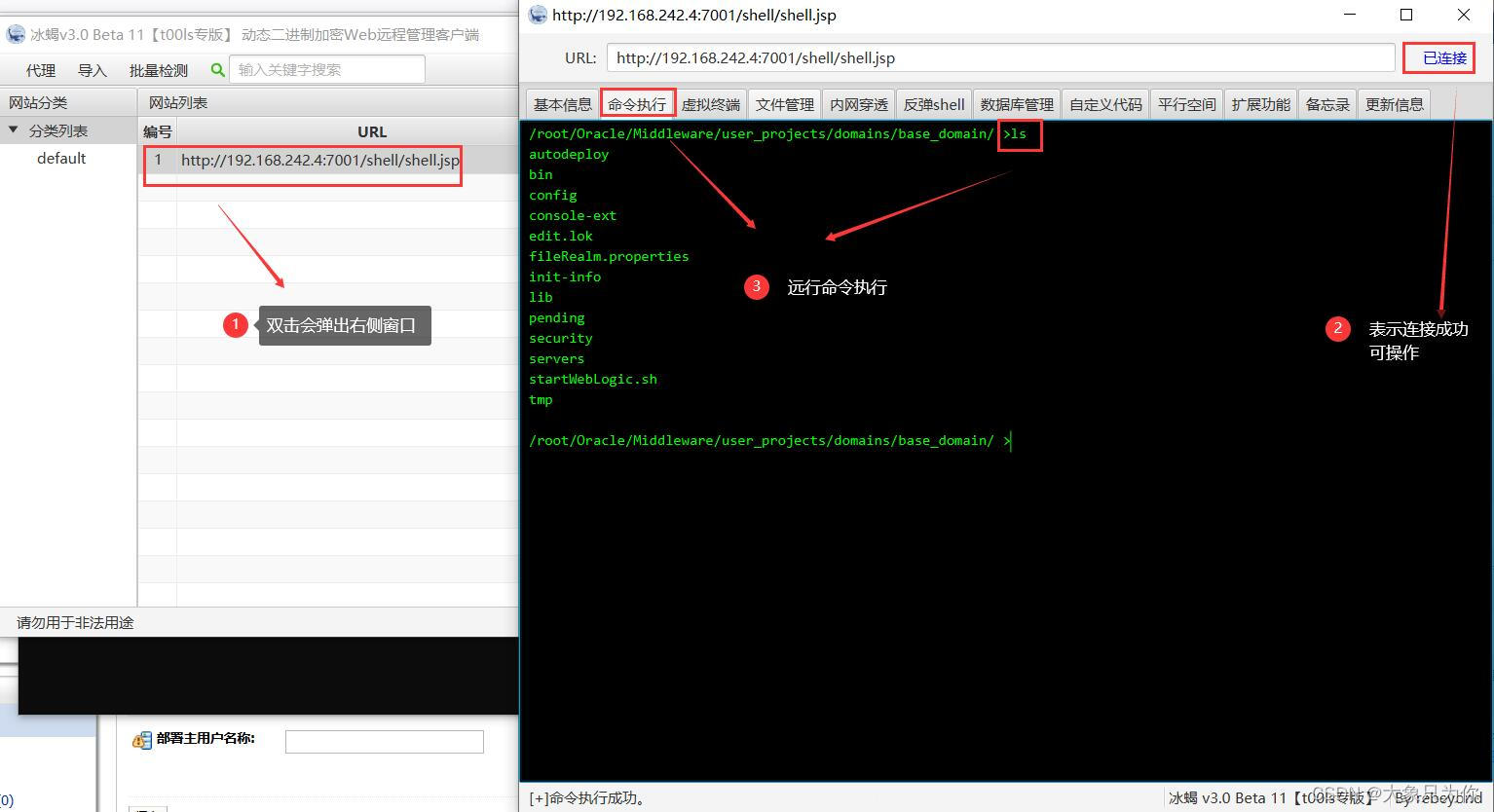Screen dimensions: 1494x812
Task: Click the URL input field in shell window
Action: click(x=1000, y=57)
